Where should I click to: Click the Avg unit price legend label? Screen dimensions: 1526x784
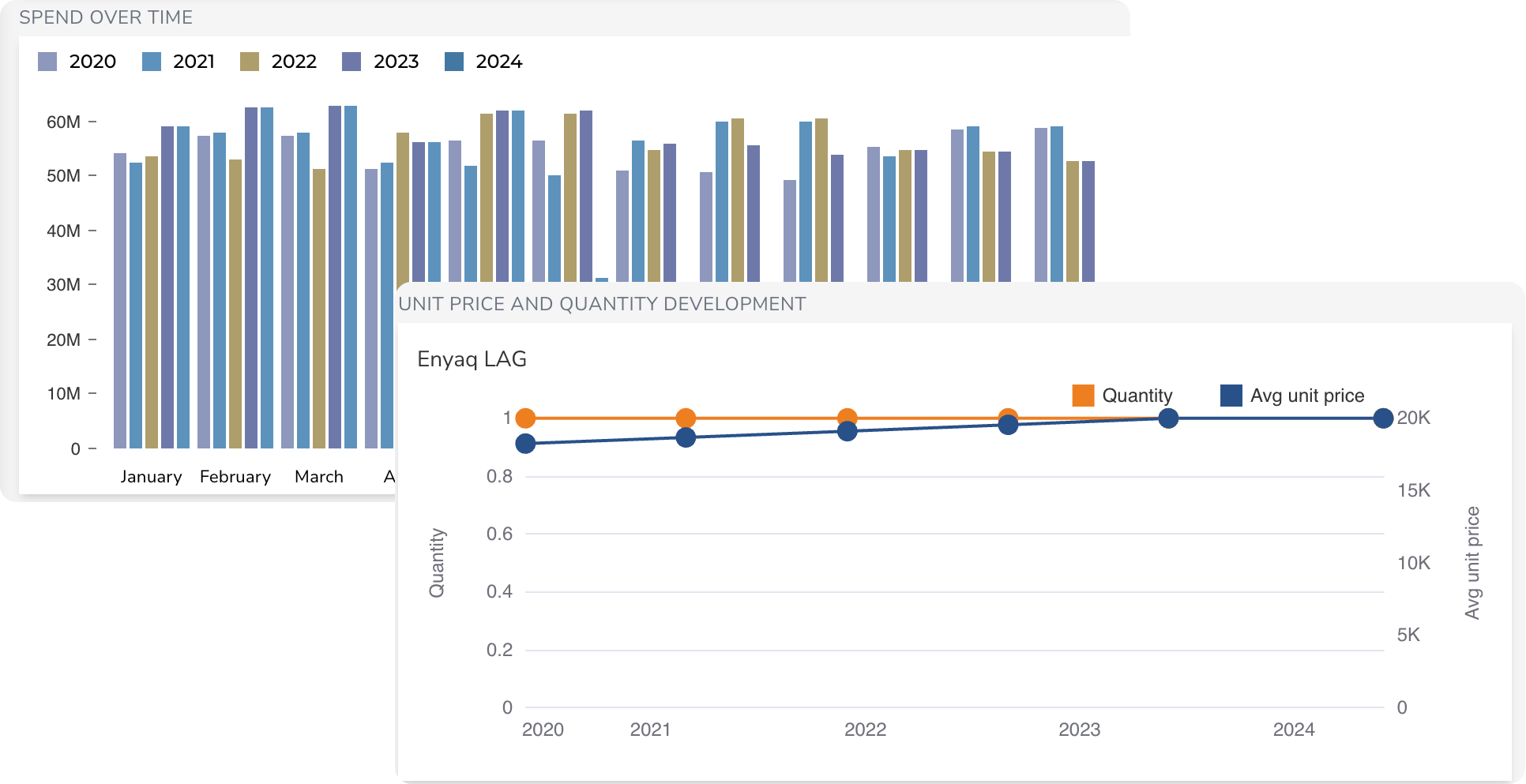click(x=1307, y=396)
